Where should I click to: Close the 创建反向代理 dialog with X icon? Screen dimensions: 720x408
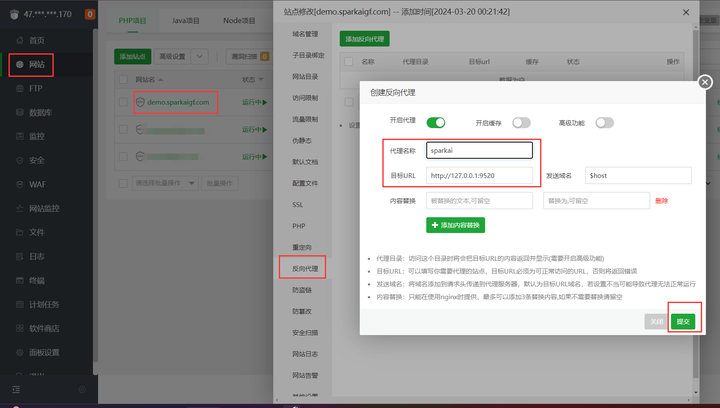(704, 82)
